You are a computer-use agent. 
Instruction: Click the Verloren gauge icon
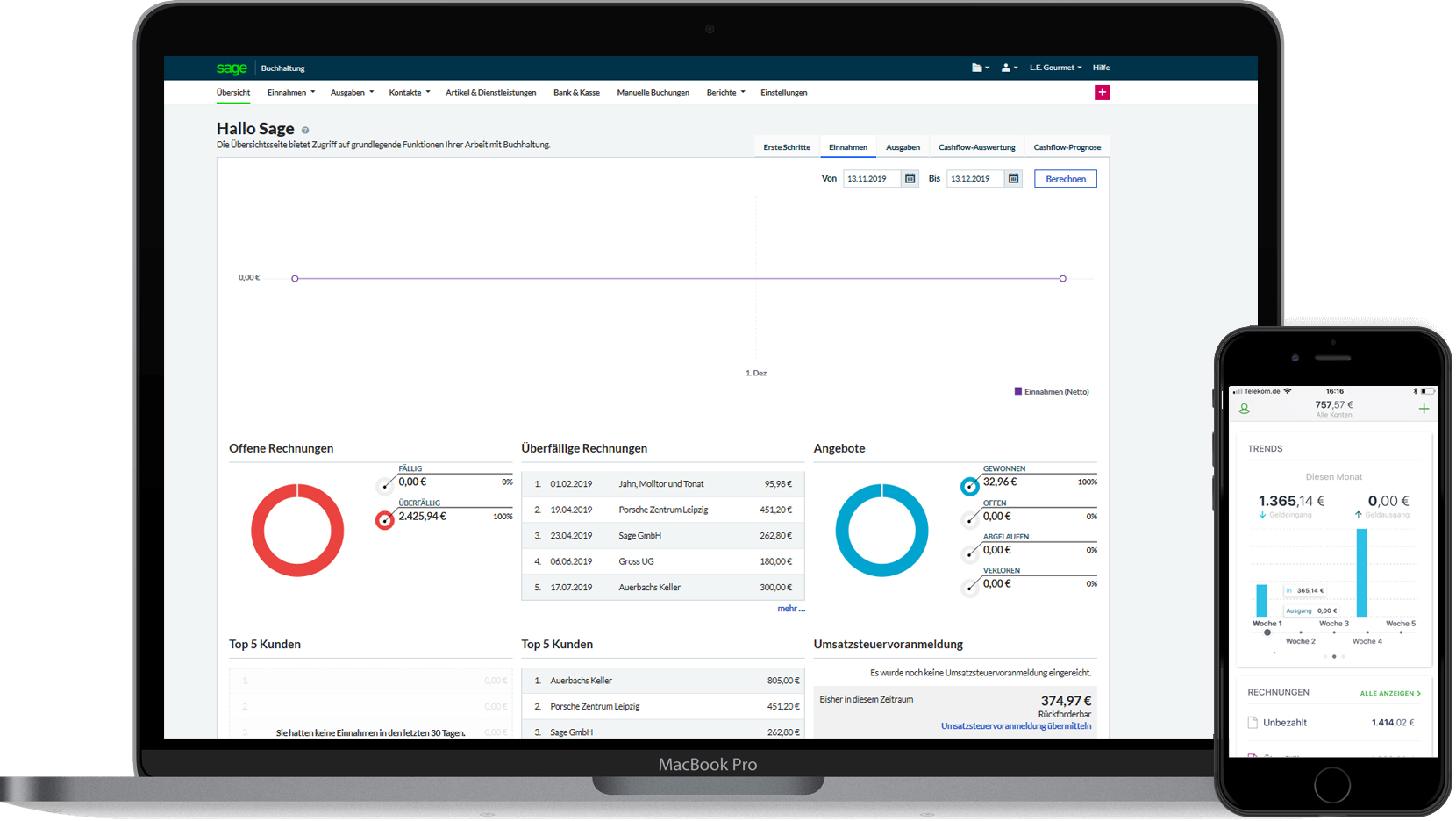pyautogui.click(x=969, y=588)
